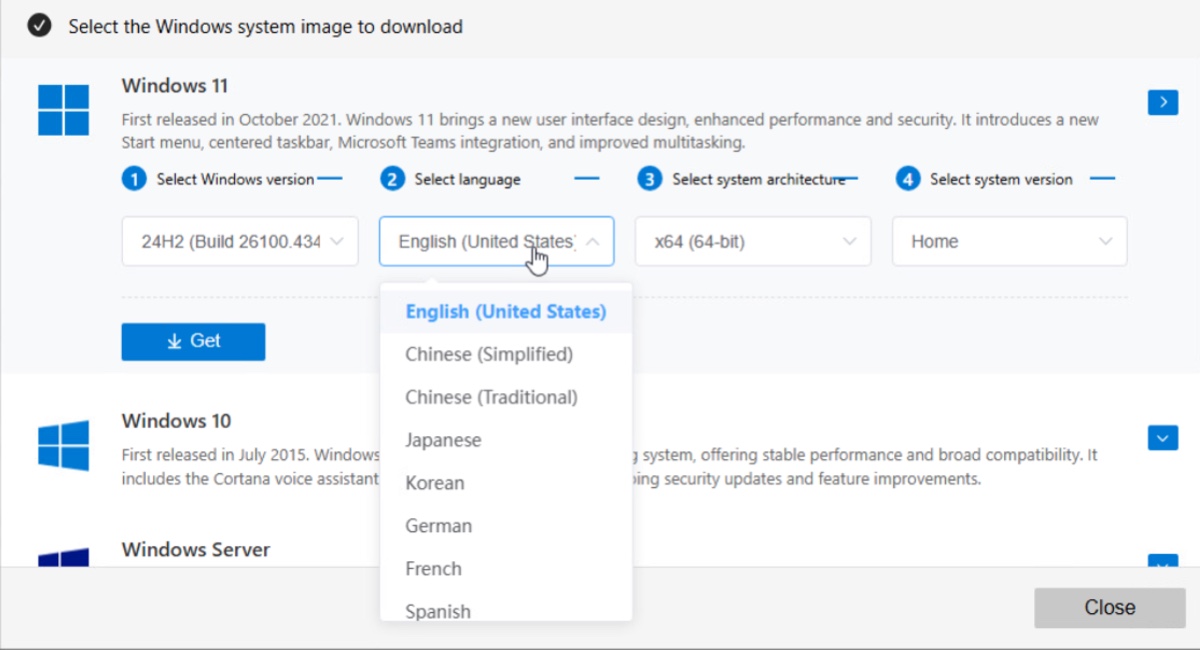Screen dimensions: 1200x650
Task: Click the Close button
Action: tap(1109, 607)
